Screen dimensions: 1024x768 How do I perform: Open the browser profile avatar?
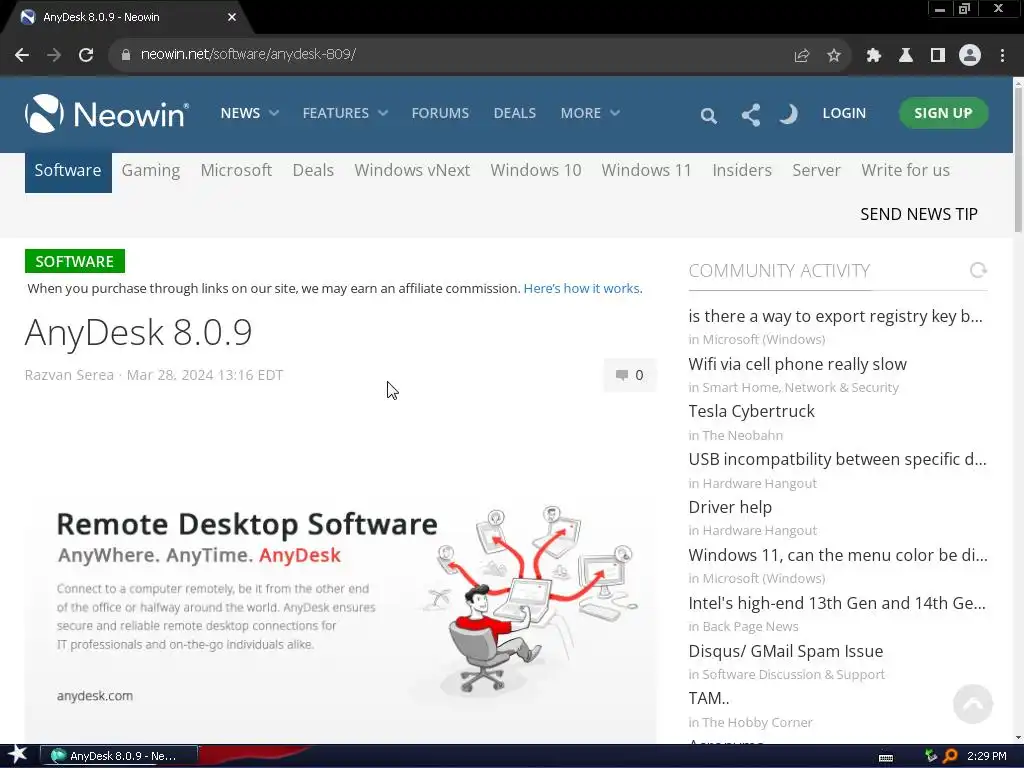click(970, 55)
